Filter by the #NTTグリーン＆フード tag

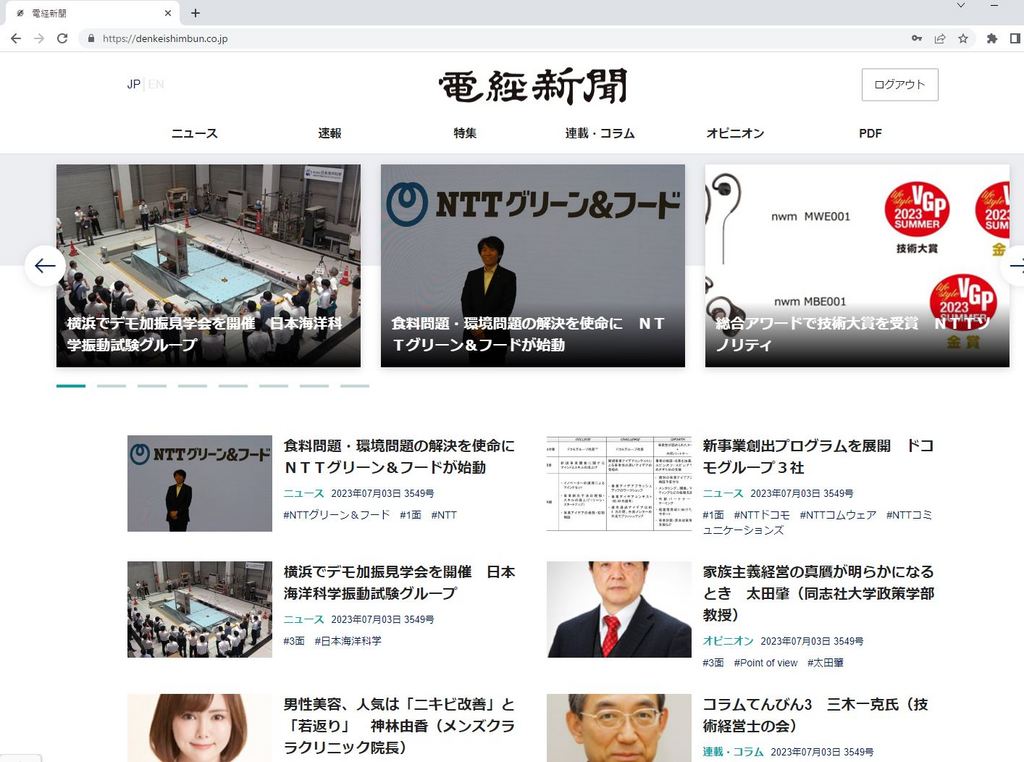click(x=336, y=515)
